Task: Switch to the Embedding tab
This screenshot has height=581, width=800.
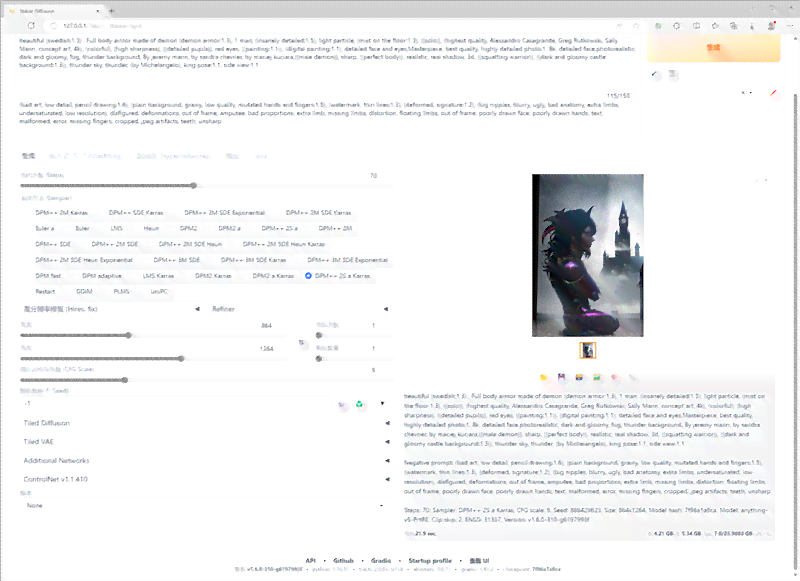Action: pos(85,156)
